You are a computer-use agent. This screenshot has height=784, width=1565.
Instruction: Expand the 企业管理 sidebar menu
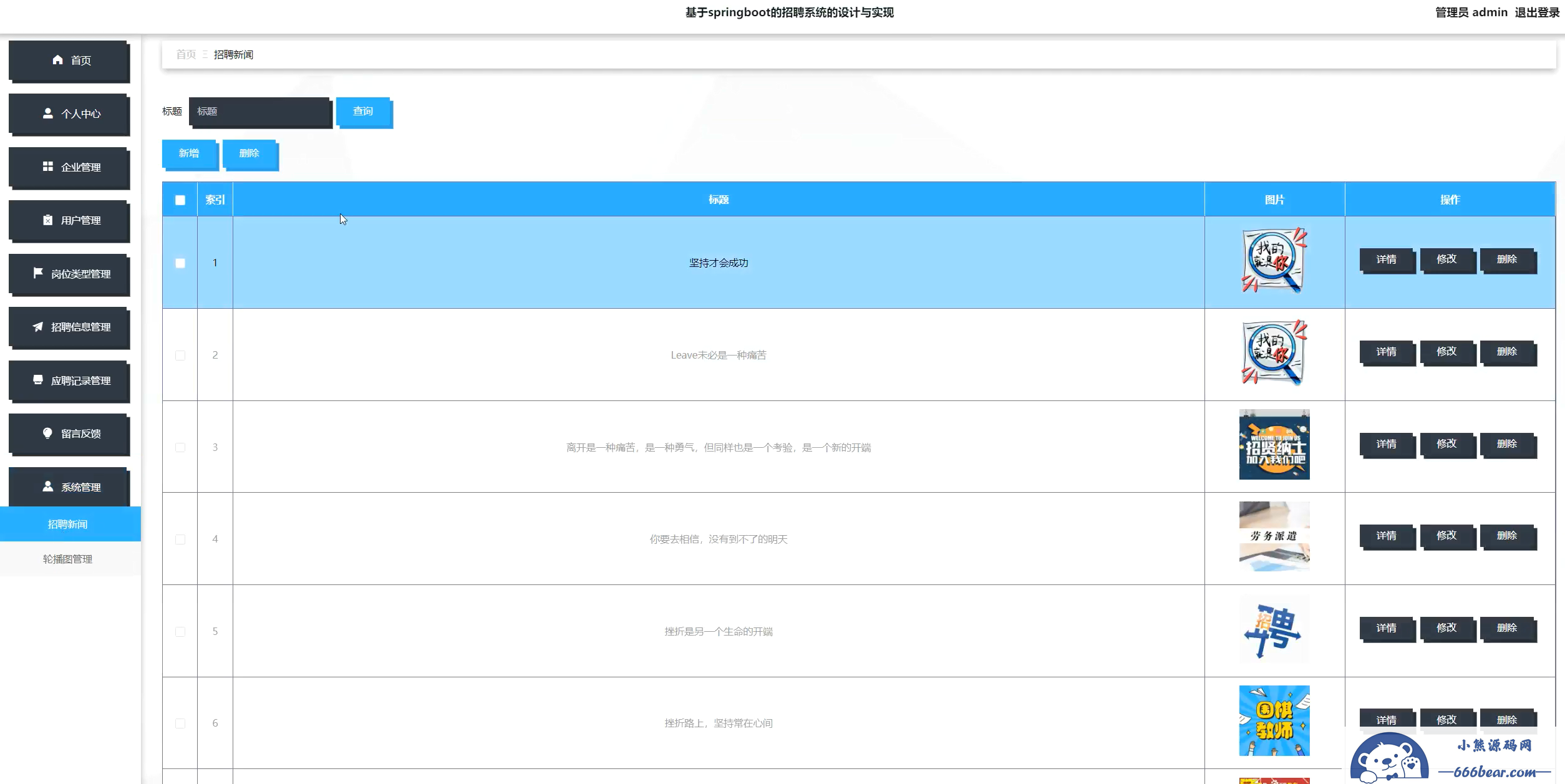click(69, 168)
